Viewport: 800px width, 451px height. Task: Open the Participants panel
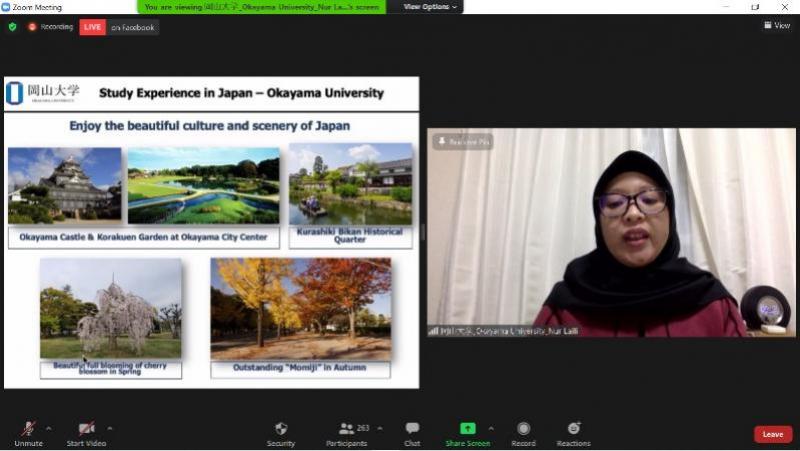[x=347, y=434]
